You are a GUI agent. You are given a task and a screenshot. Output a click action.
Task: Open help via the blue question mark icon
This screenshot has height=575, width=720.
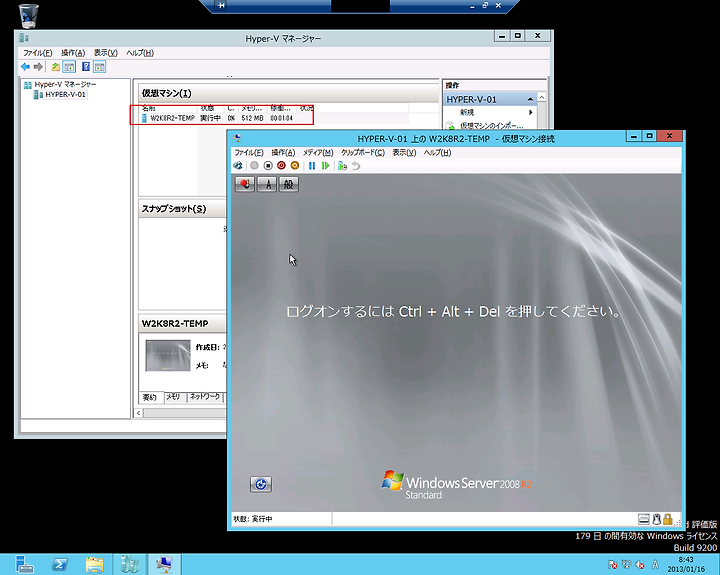coord(86,67)
